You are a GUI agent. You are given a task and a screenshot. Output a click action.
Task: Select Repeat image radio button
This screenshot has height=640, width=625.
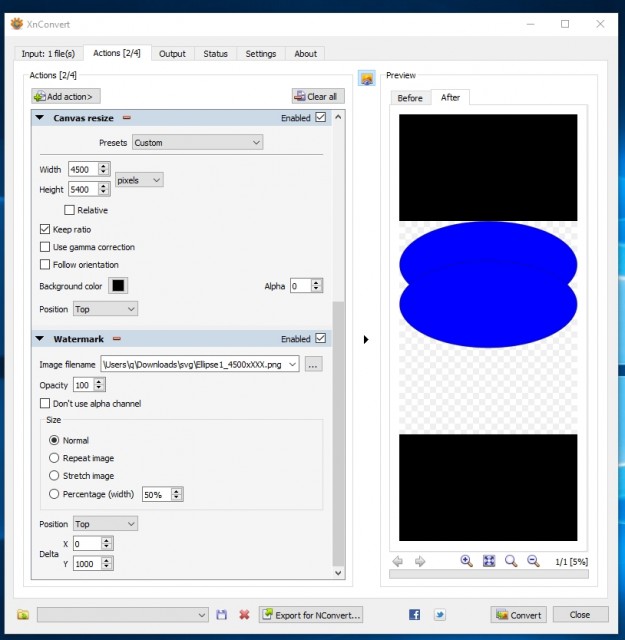click(x=54, y=458)
